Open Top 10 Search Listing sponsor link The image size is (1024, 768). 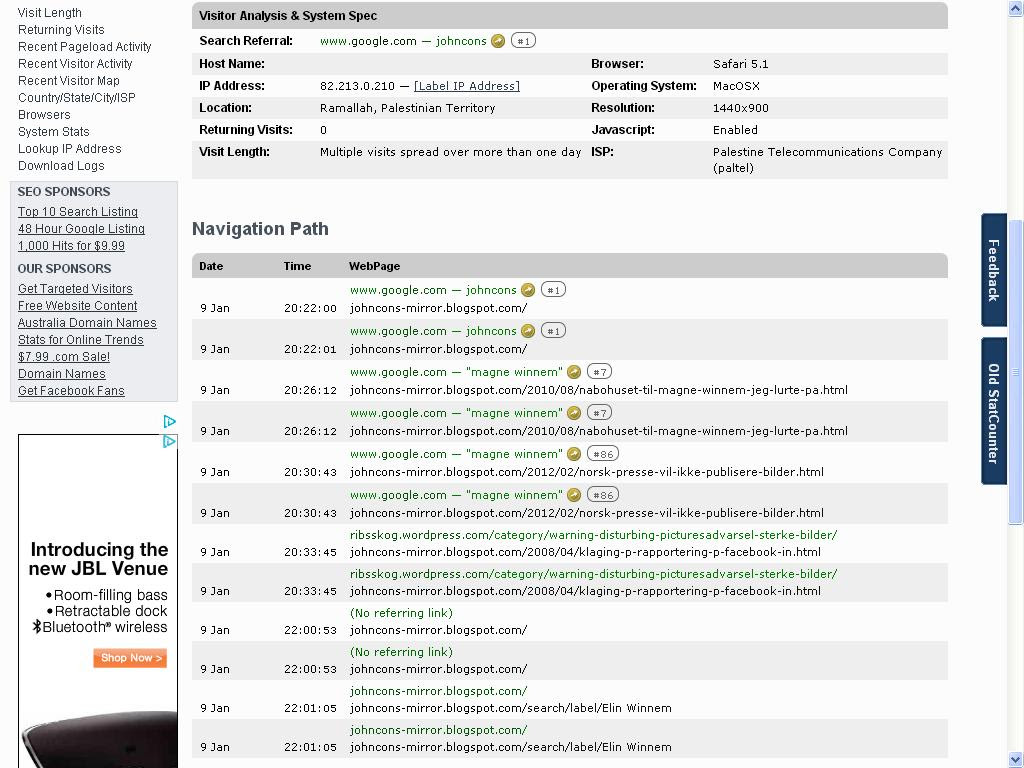[78, 212]
